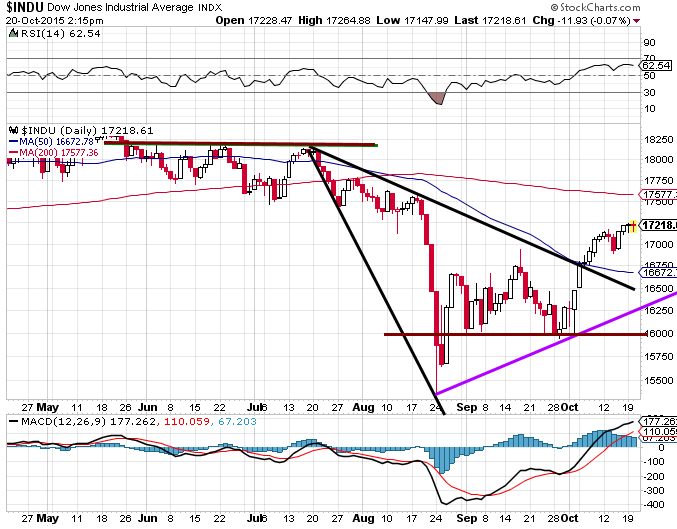Click the 177.26 MACD tag on right axis
Screen dimensions: 677x529
[x=659, y=421]
